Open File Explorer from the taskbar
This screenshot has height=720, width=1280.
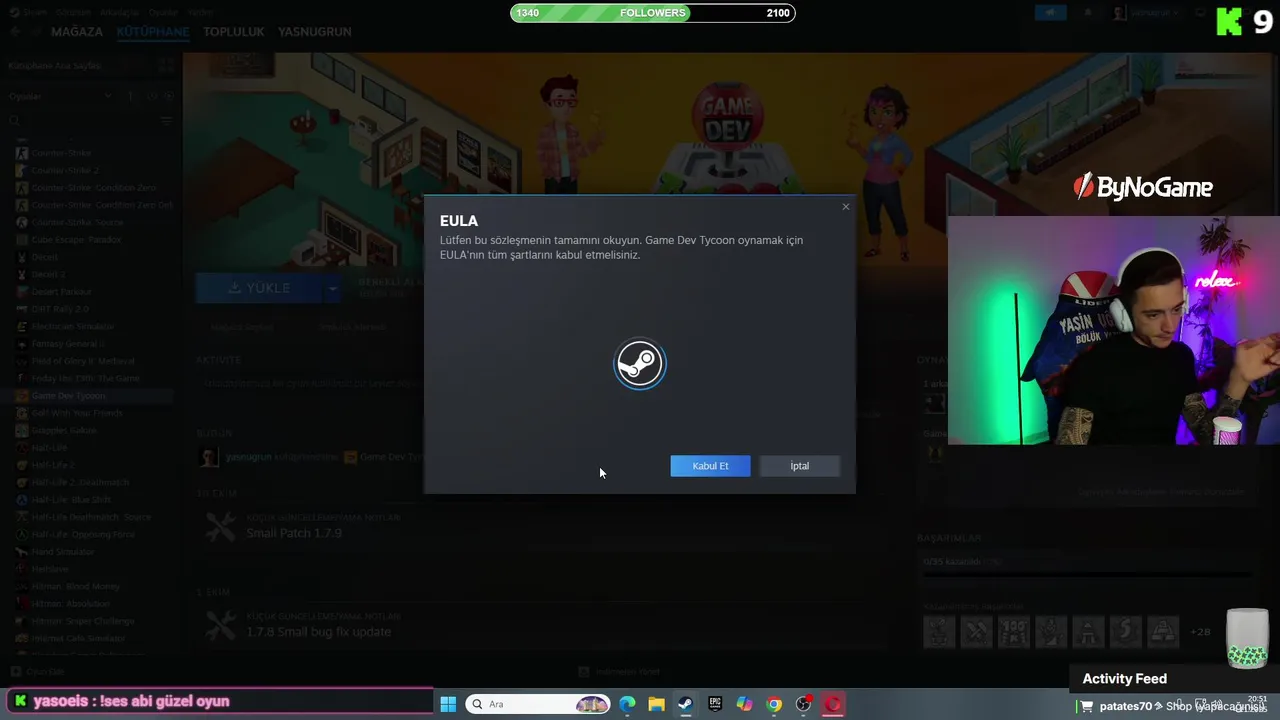[x=656, y=704]
